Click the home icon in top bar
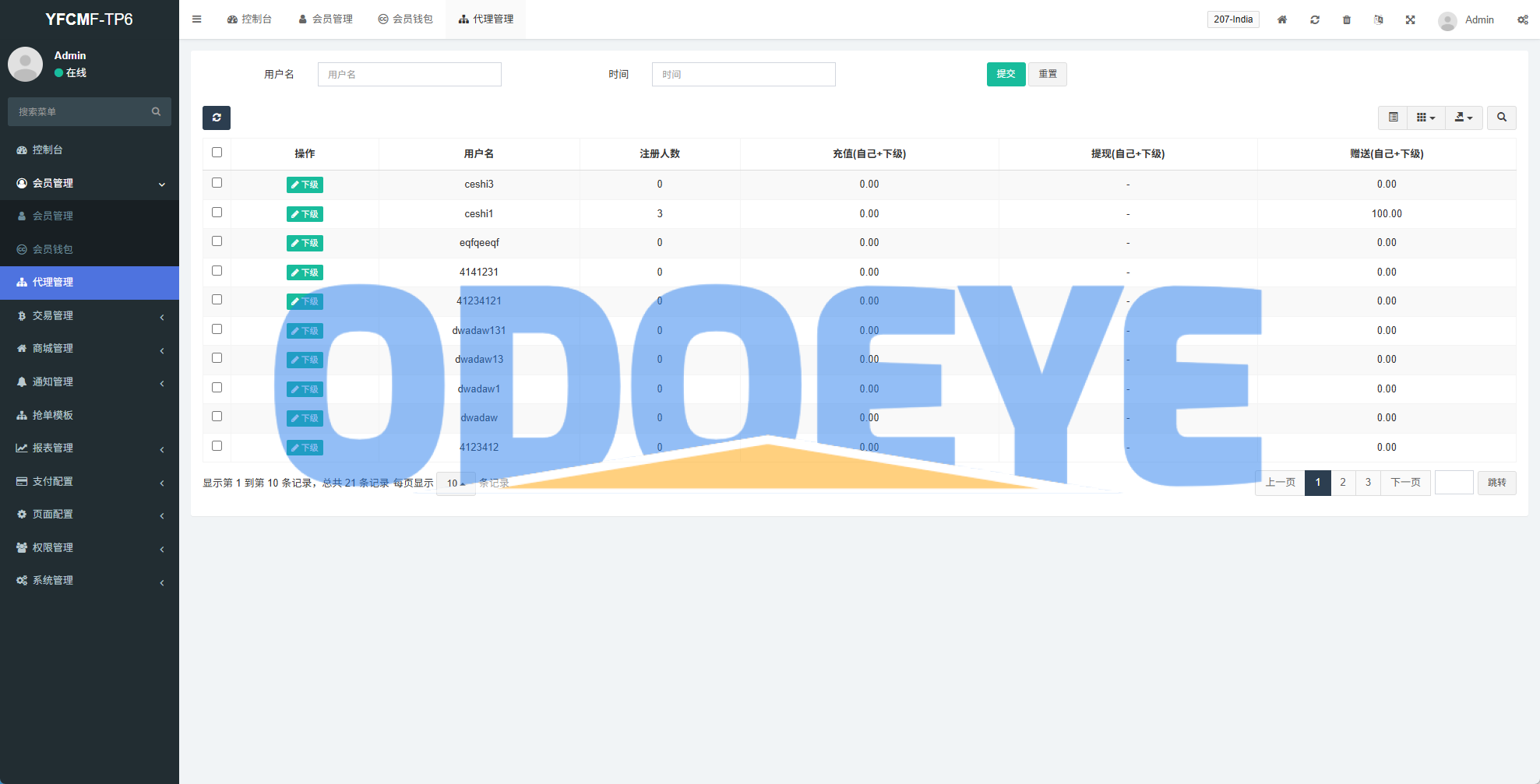The height and width of the screenshot is (784, 1540). [x=1282, y=19]
